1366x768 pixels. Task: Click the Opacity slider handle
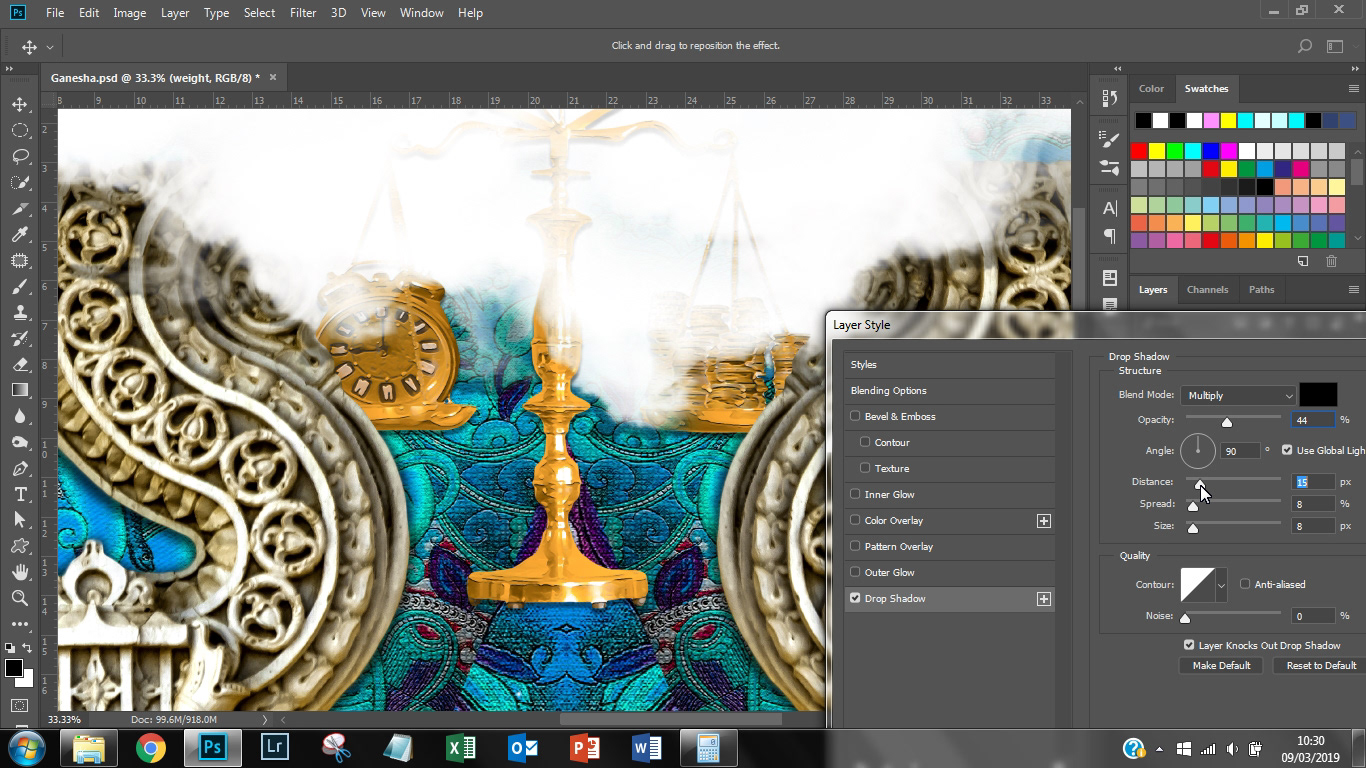click(1227, 422)
